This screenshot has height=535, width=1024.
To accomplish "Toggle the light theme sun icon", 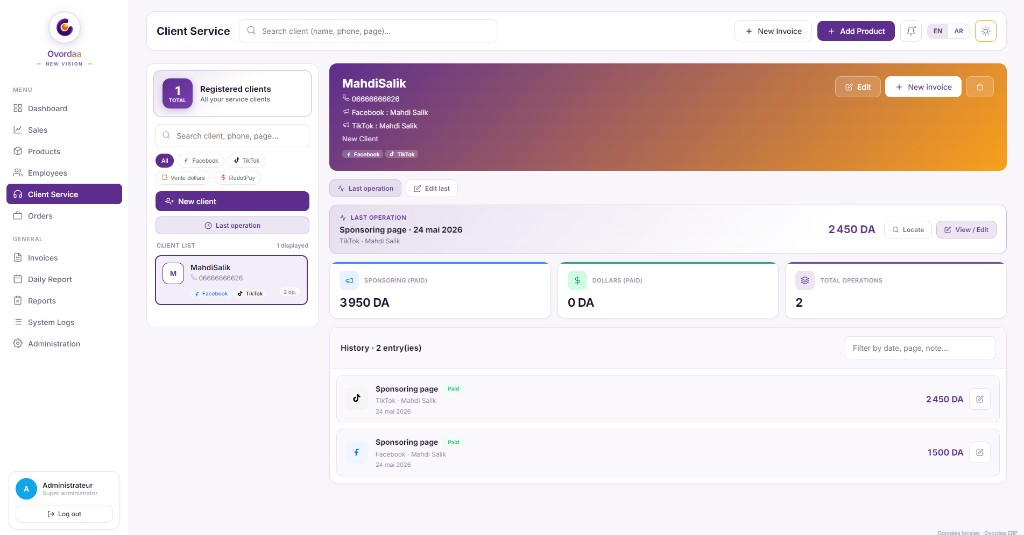I will coord(985,31).
